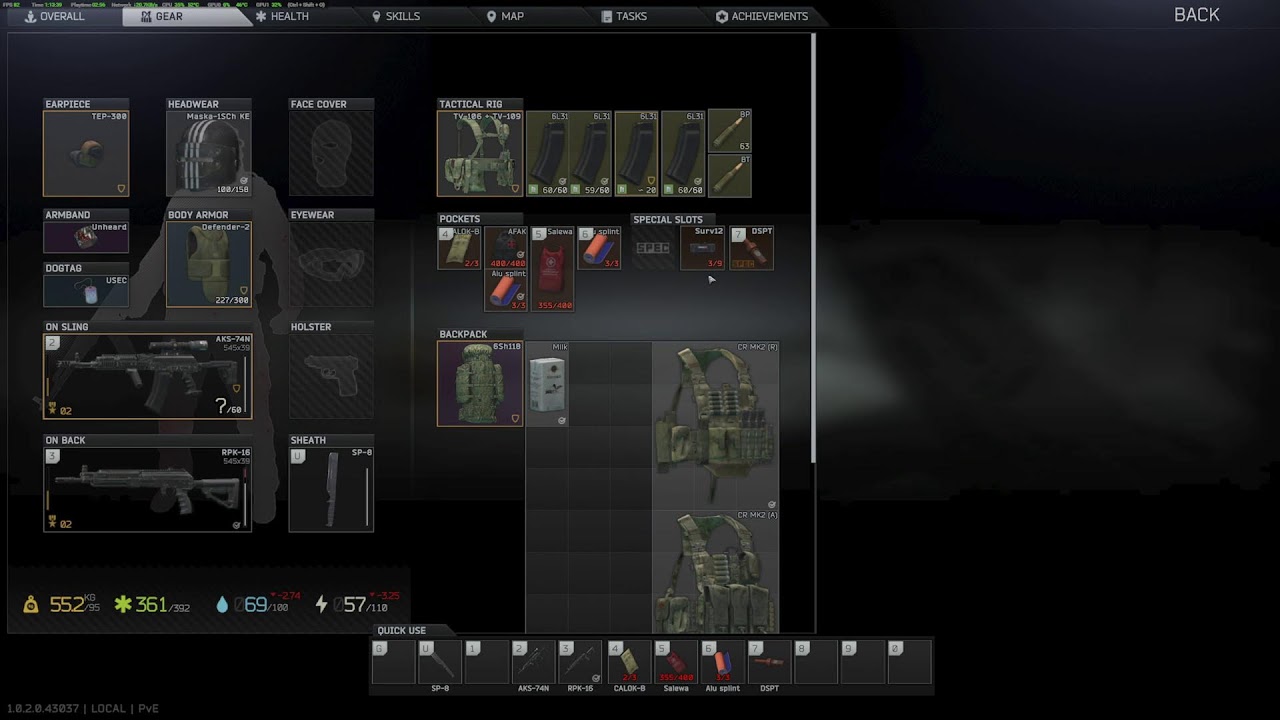Select the 6L31 magazine with 59/60 rounds
The width and height of the screenshot is (1280, 720).
(x=590, y=153)
